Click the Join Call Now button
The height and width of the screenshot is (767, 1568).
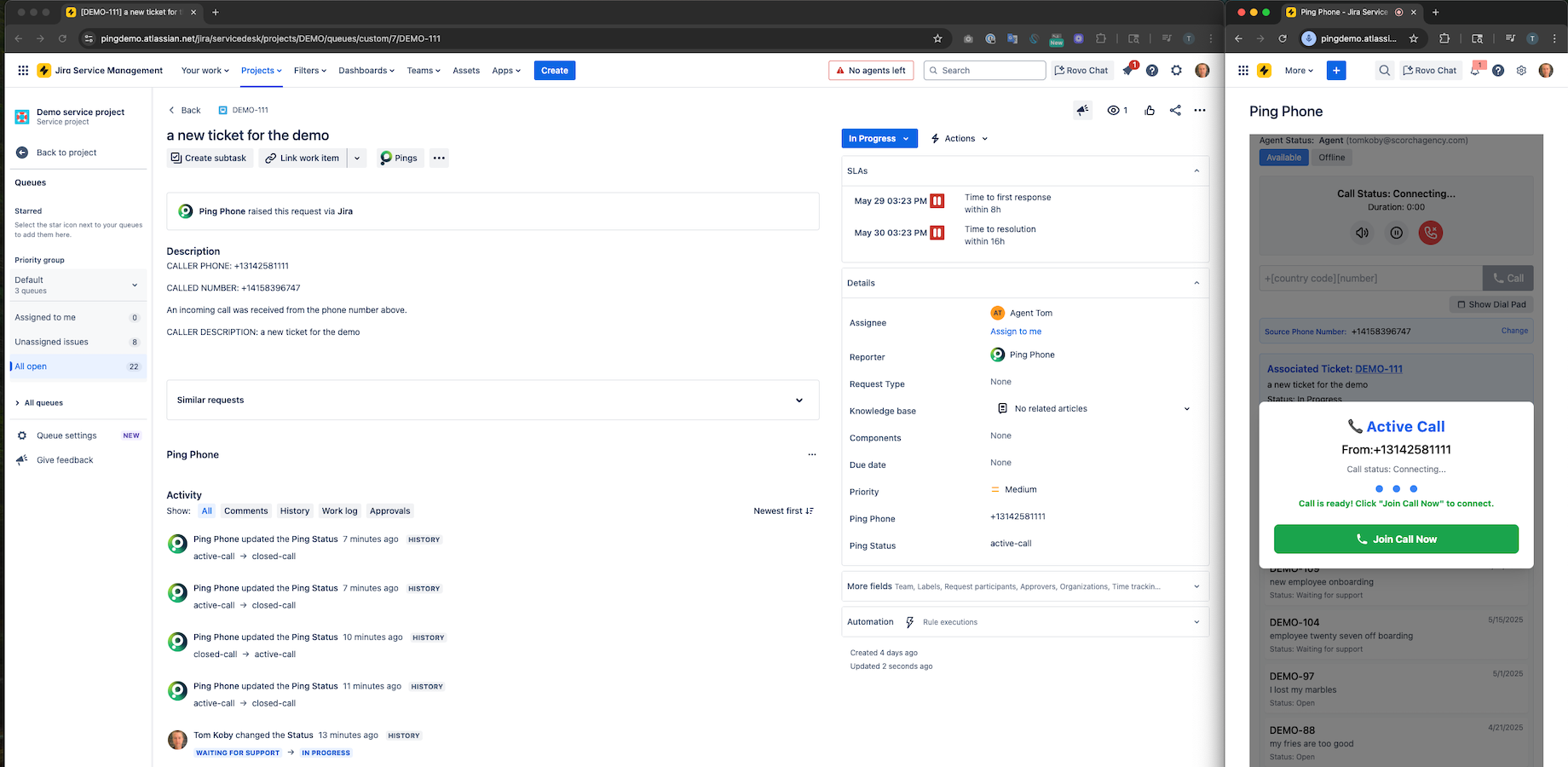pos(1396,539)
